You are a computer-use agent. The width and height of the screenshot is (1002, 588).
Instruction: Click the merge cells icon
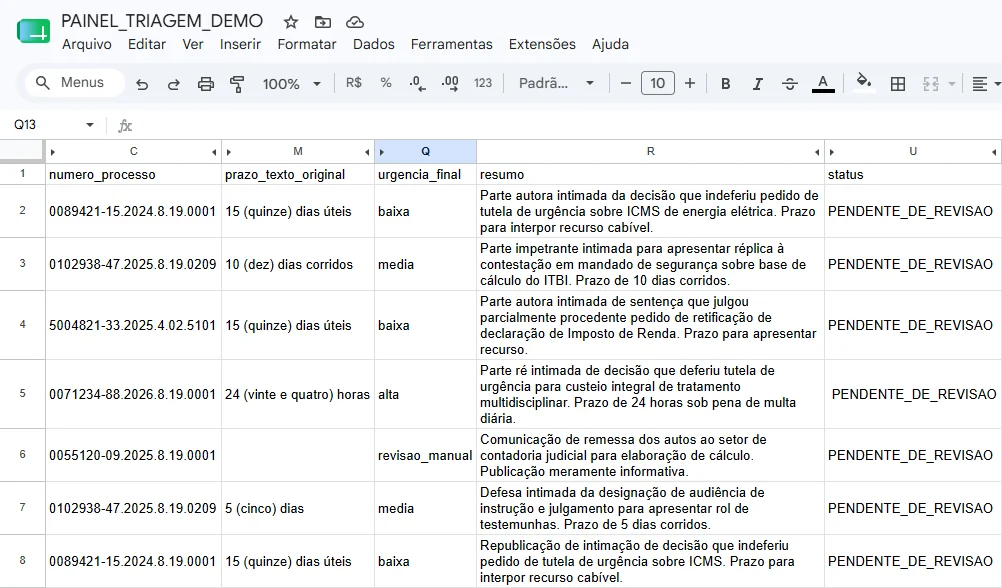tap(930, 84)
